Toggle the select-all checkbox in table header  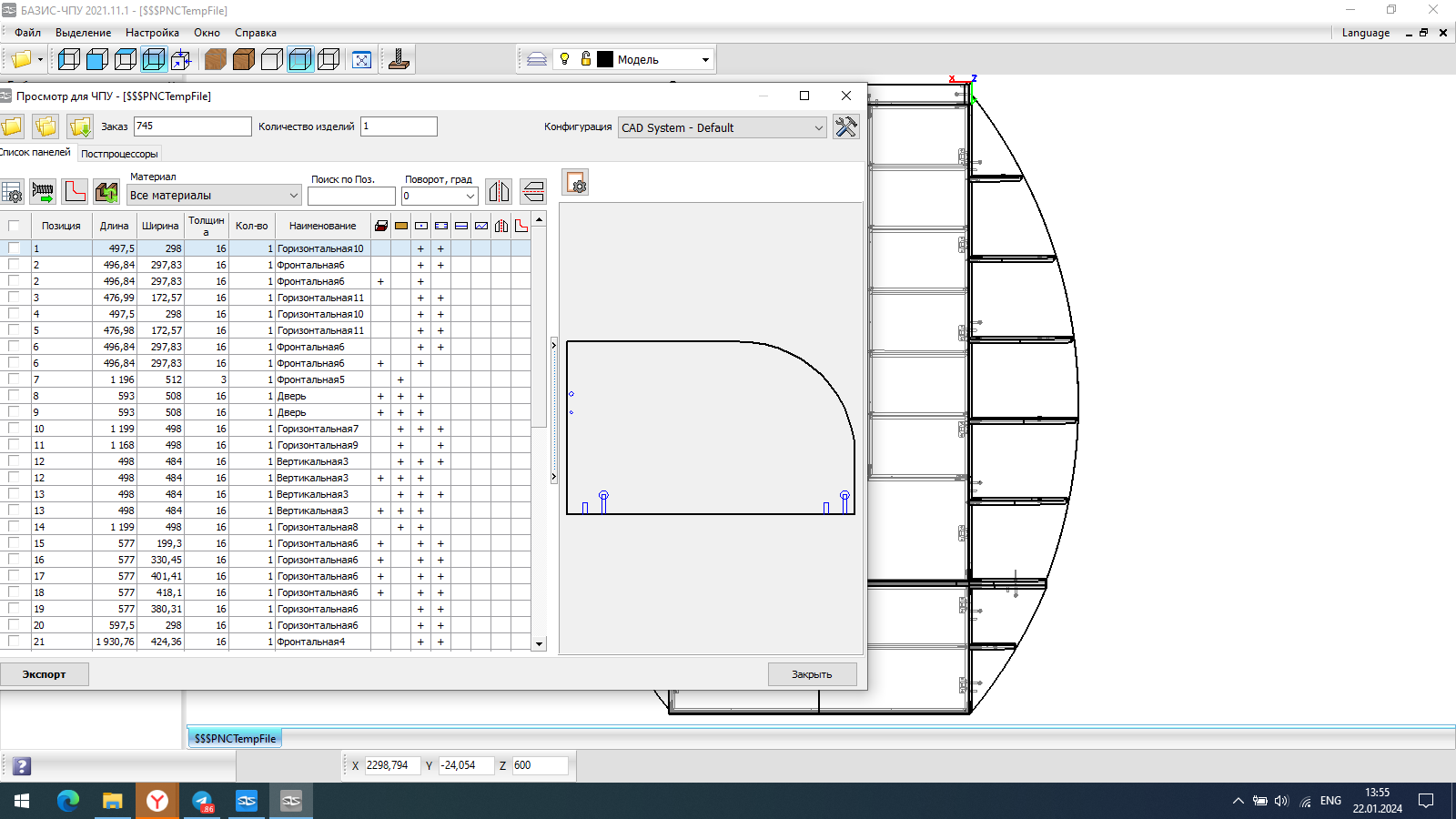[x=14, y=226]
